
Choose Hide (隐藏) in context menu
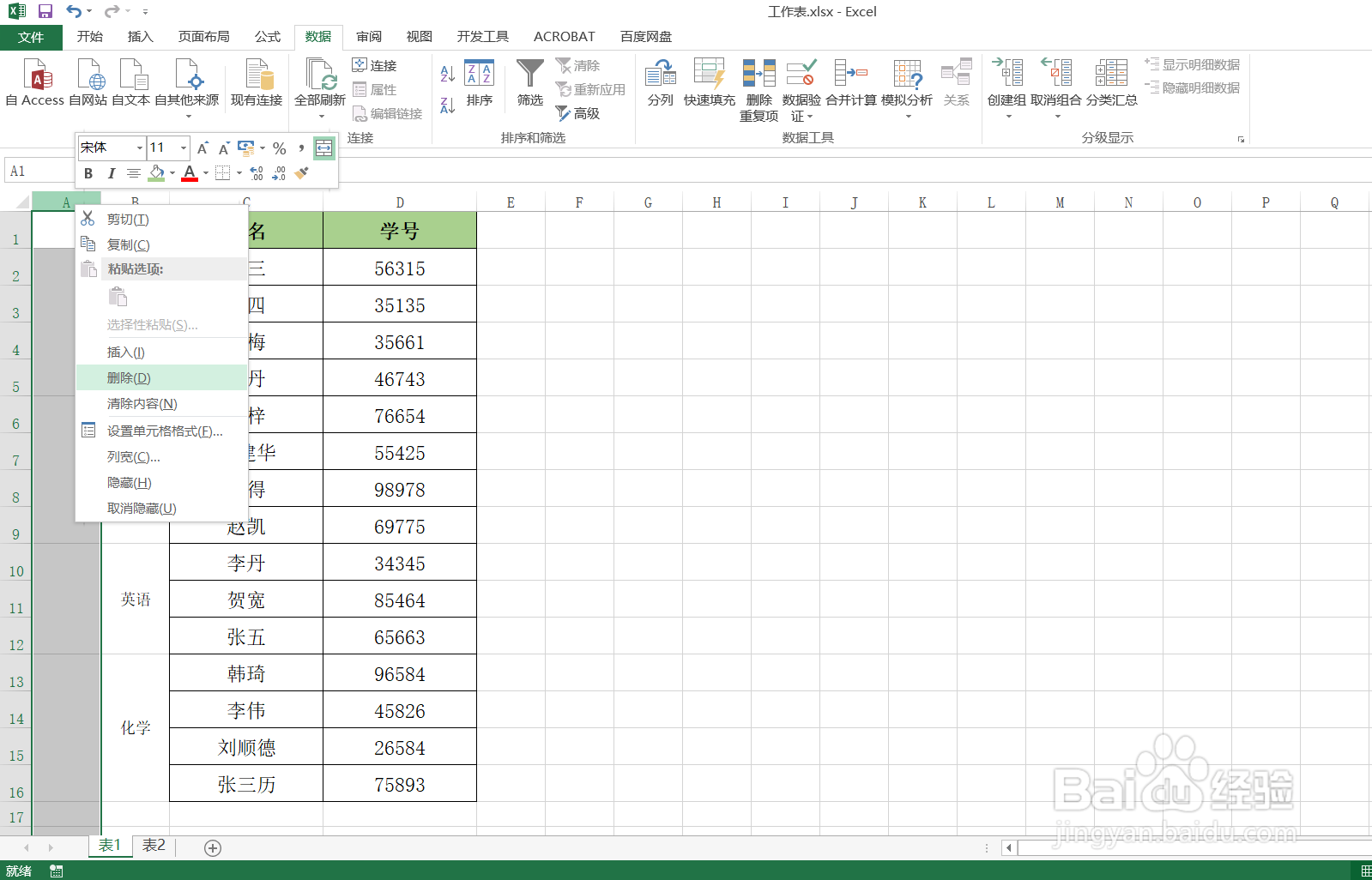click(x=162, y=482)
